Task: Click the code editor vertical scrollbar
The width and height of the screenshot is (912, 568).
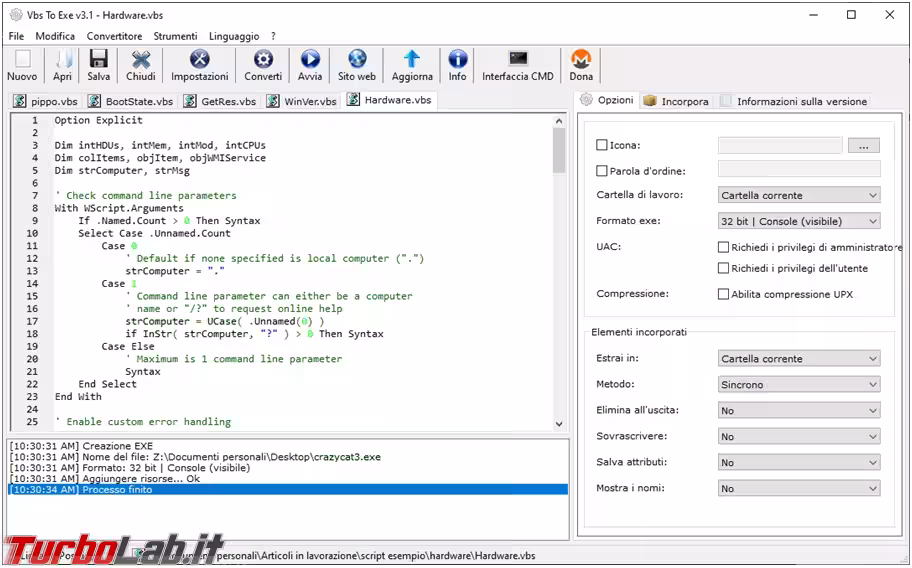Action: point(559,270)
